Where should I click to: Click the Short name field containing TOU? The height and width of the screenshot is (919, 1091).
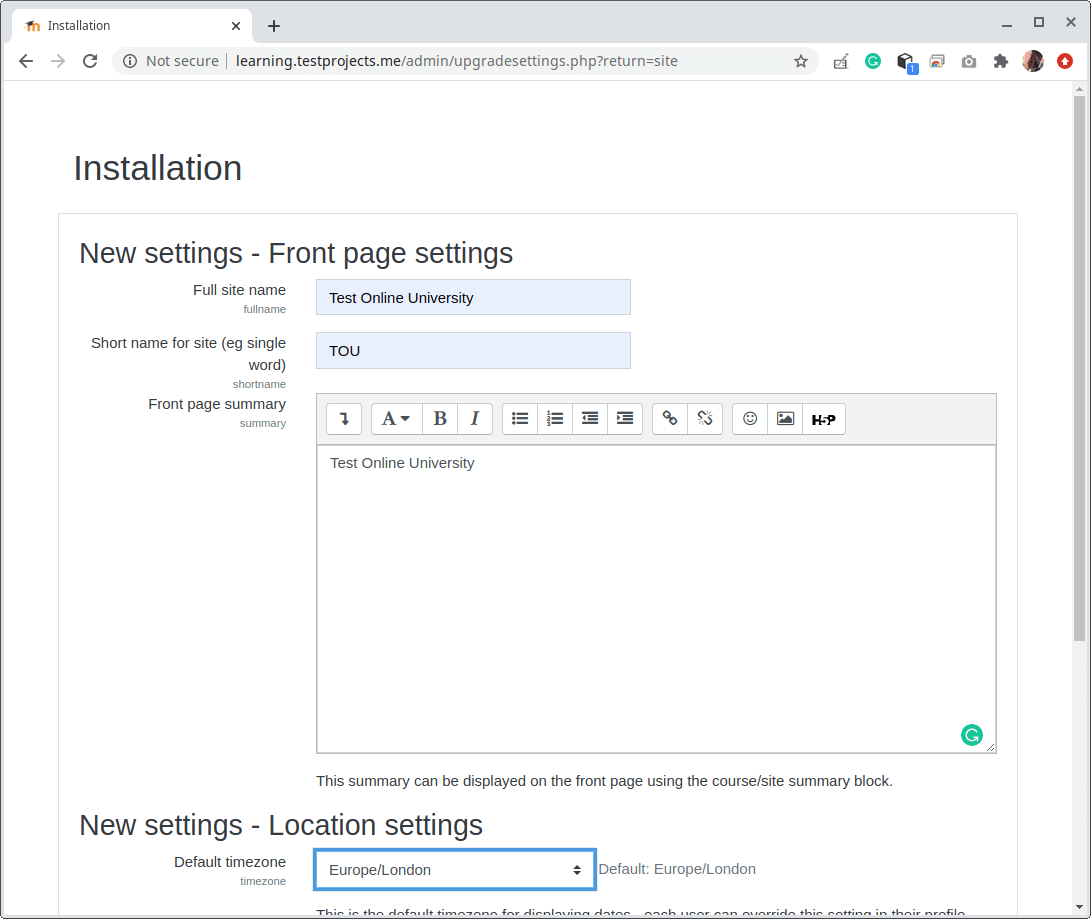tap(473, 351)
